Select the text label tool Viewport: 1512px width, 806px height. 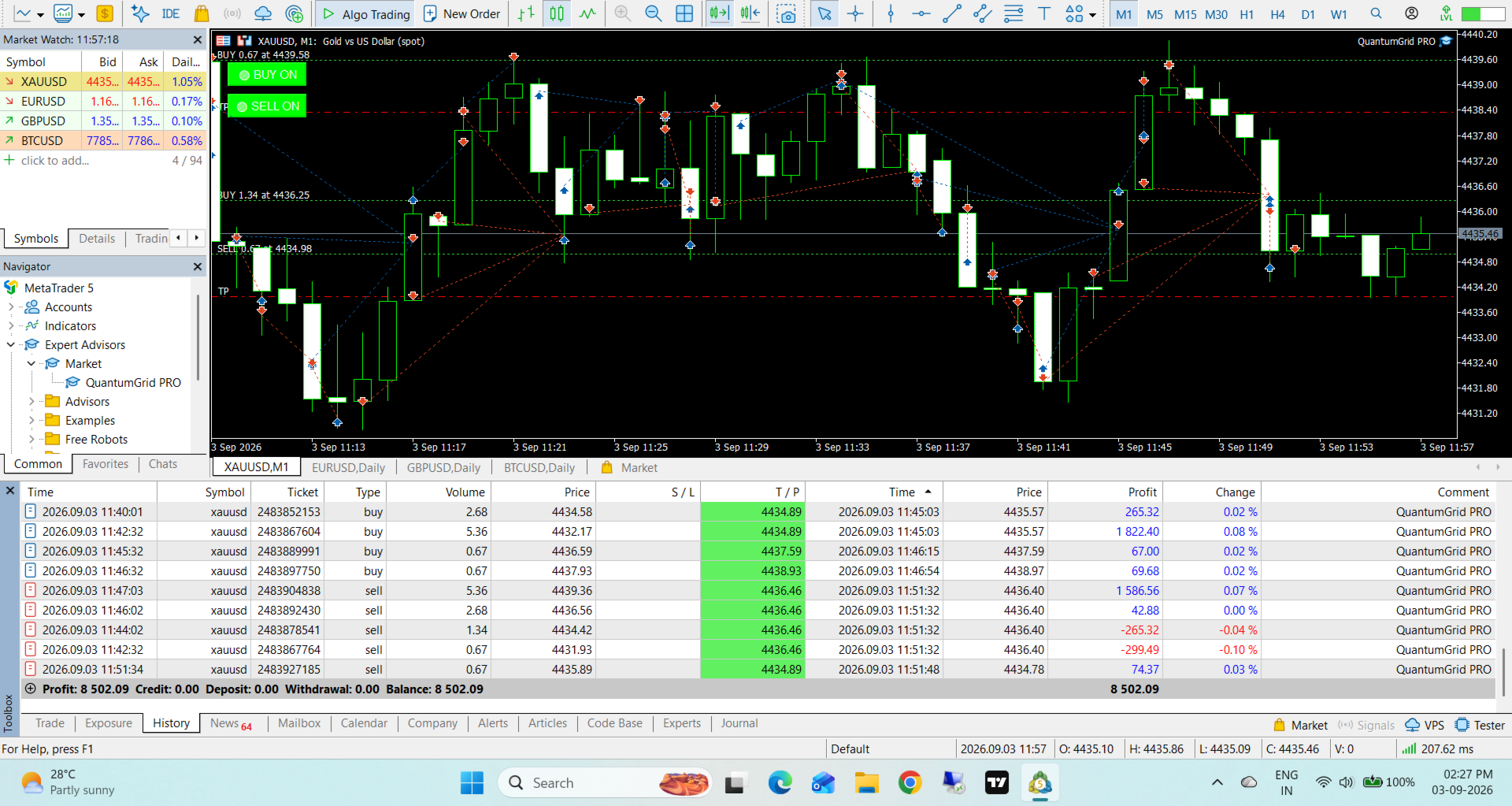coord(1044,13)
